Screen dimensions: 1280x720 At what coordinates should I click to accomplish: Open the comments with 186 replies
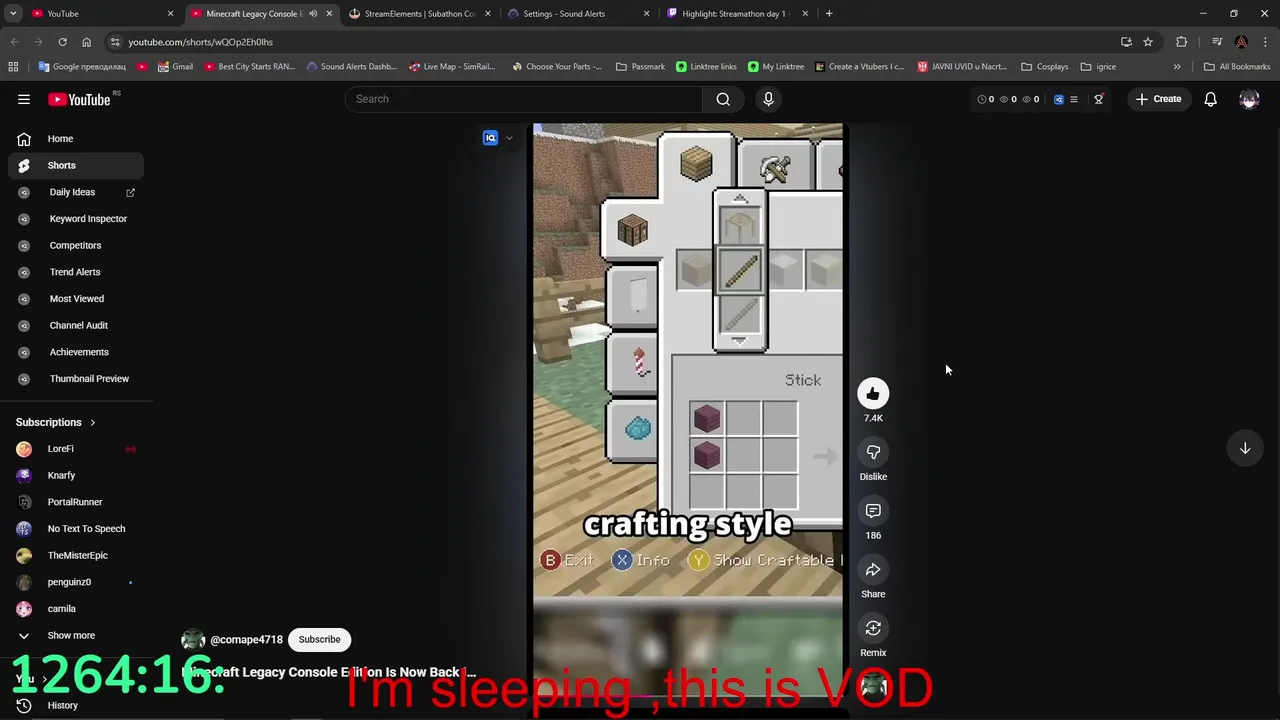pos(873,511)
